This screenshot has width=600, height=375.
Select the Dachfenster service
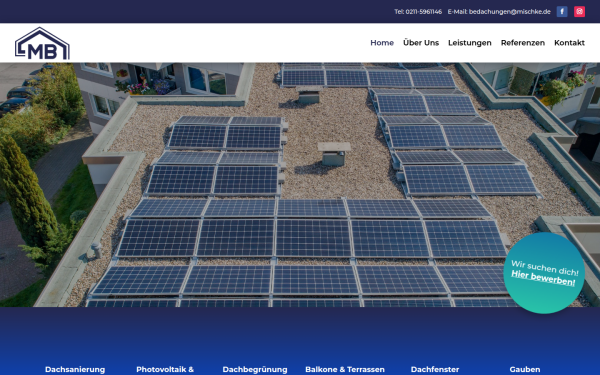pyautogui.click(x=435, y=369)
